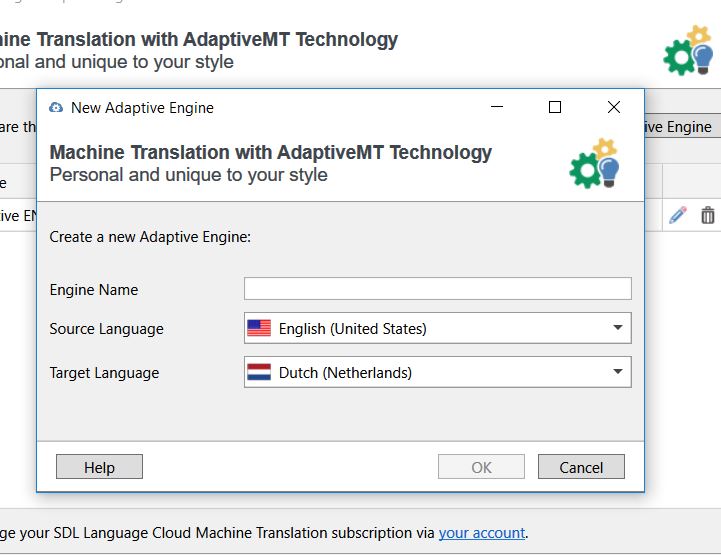The width and height of the screenshot is (721, 559).
Task: Click the "Engine Name" label
Action: pyautogui.click(x=94, y=290)
